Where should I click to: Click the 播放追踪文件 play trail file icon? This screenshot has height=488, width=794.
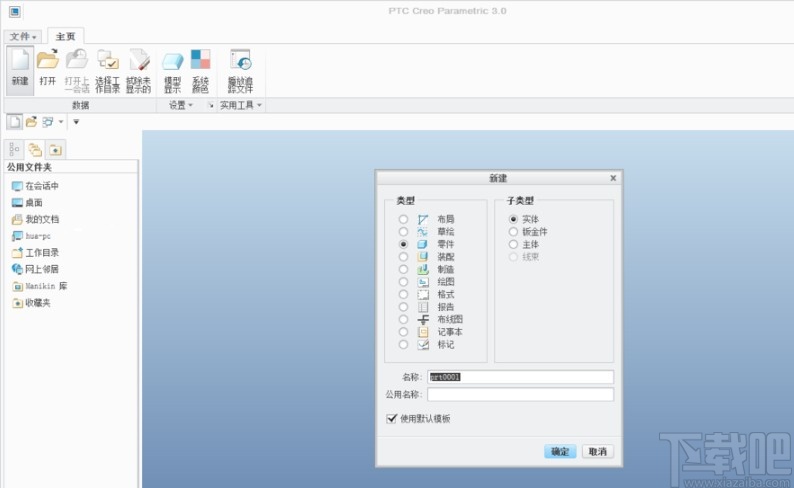[x=240, y=60]
